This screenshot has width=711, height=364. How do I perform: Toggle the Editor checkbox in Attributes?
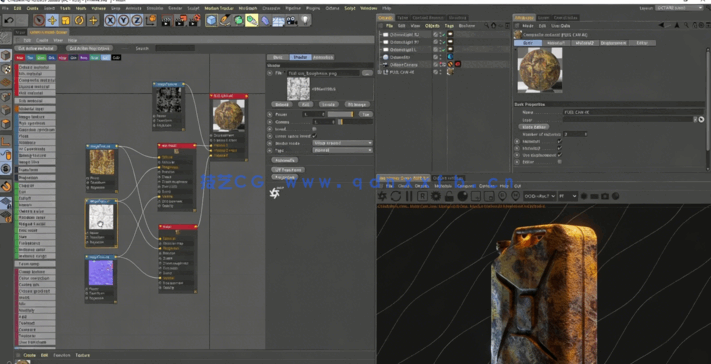tap(560, 161)
